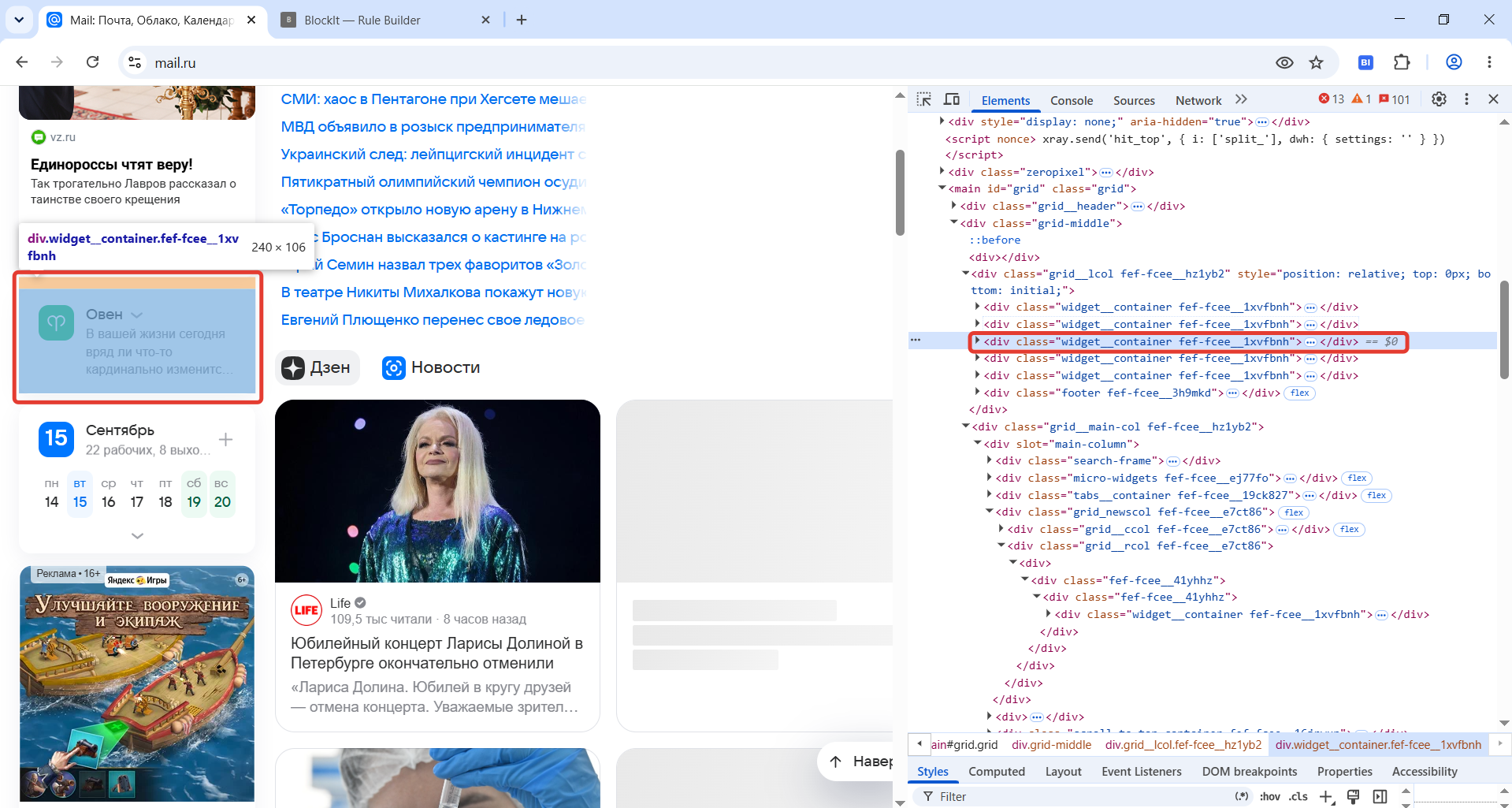Activate the inspect element picker icon
The image size is (1512, 808).
coord(924,99)
